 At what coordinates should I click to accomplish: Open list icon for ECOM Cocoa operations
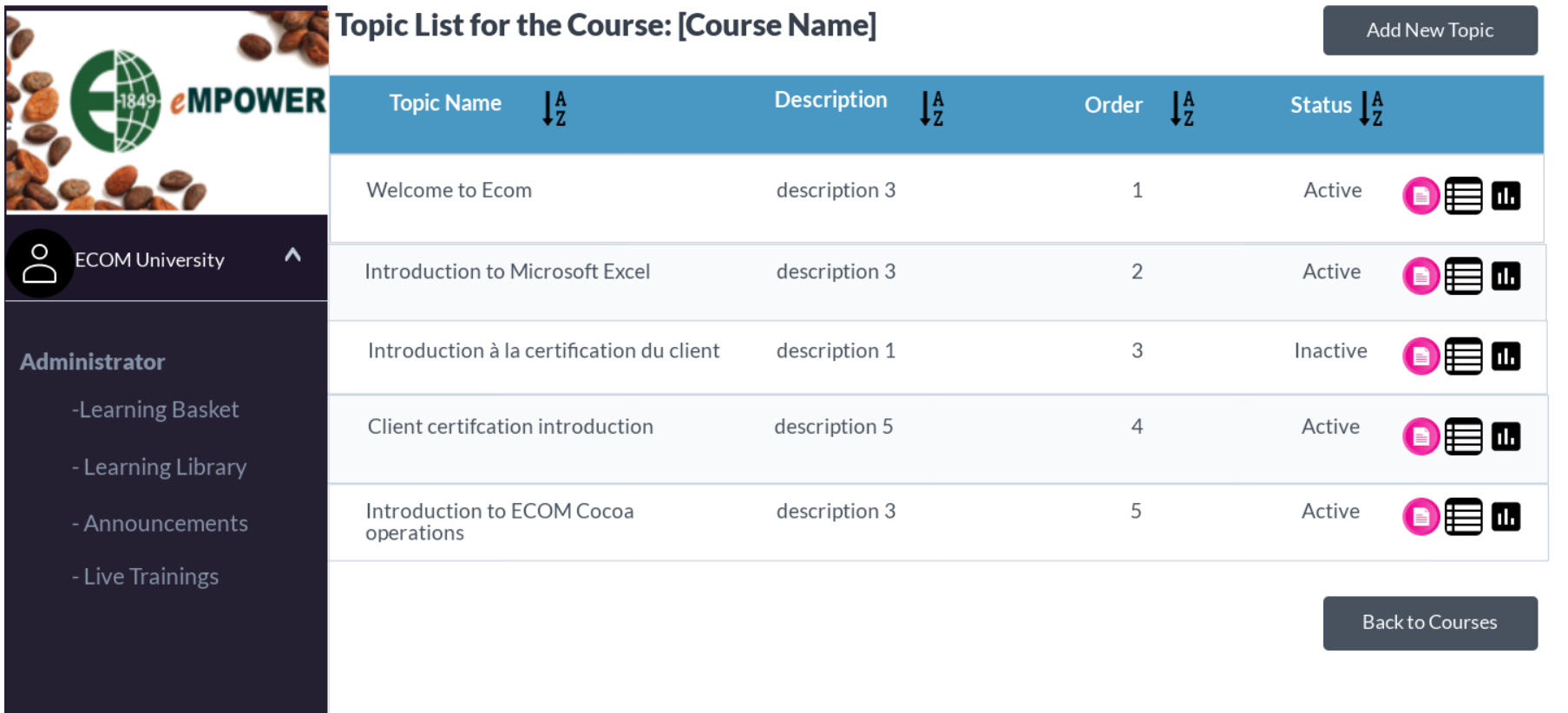1463,517
